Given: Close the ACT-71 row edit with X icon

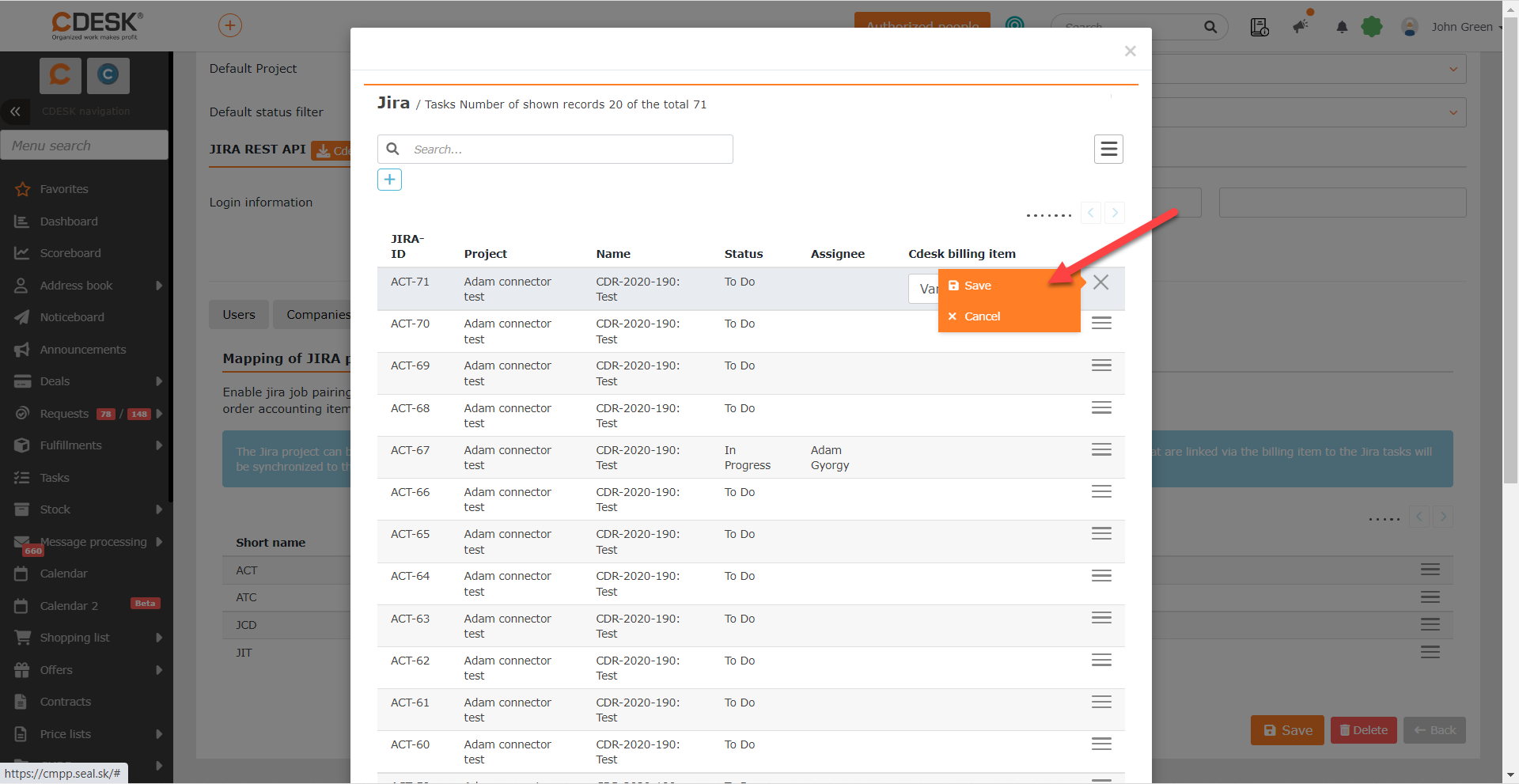Looking at the screenshot, I should pyautogui.click(x=1100, y=282).
